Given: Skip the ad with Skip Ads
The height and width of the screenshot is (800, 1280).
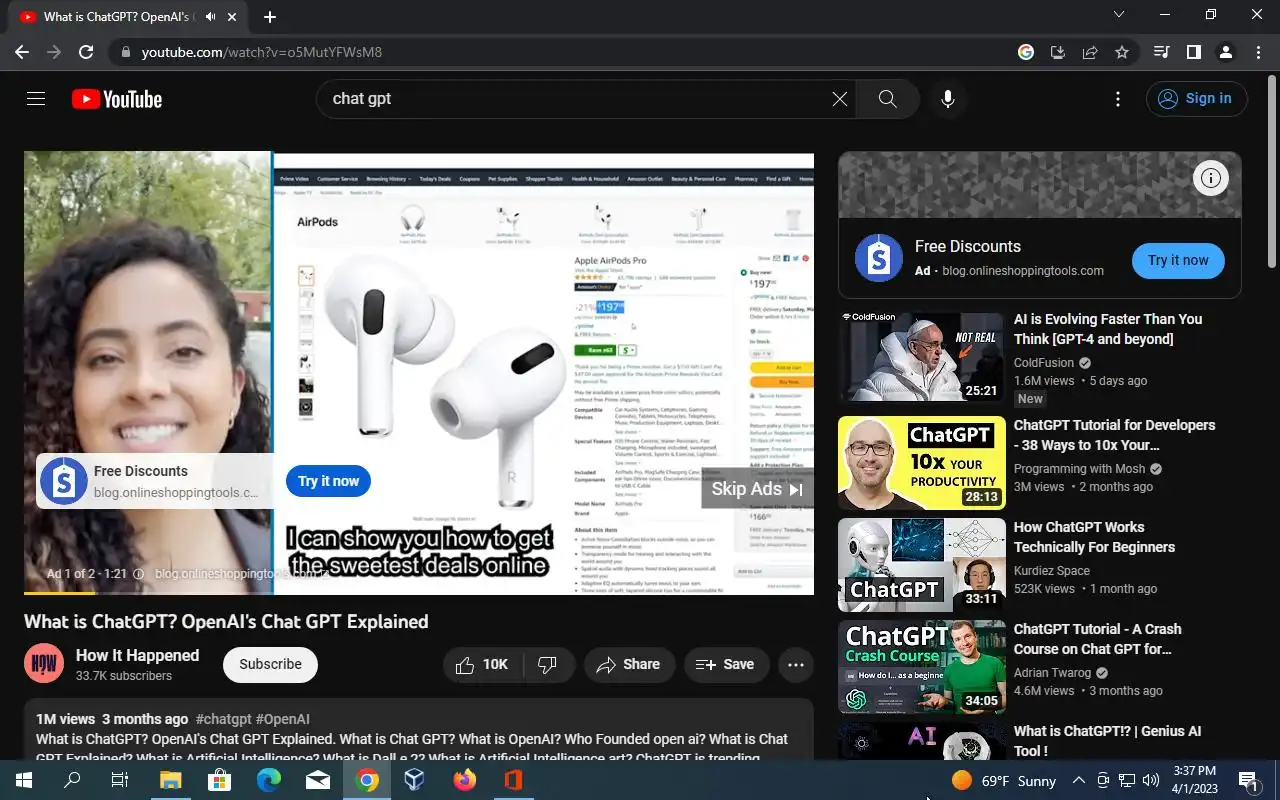Looking at the screenshot, I should [x=757, y=489].
